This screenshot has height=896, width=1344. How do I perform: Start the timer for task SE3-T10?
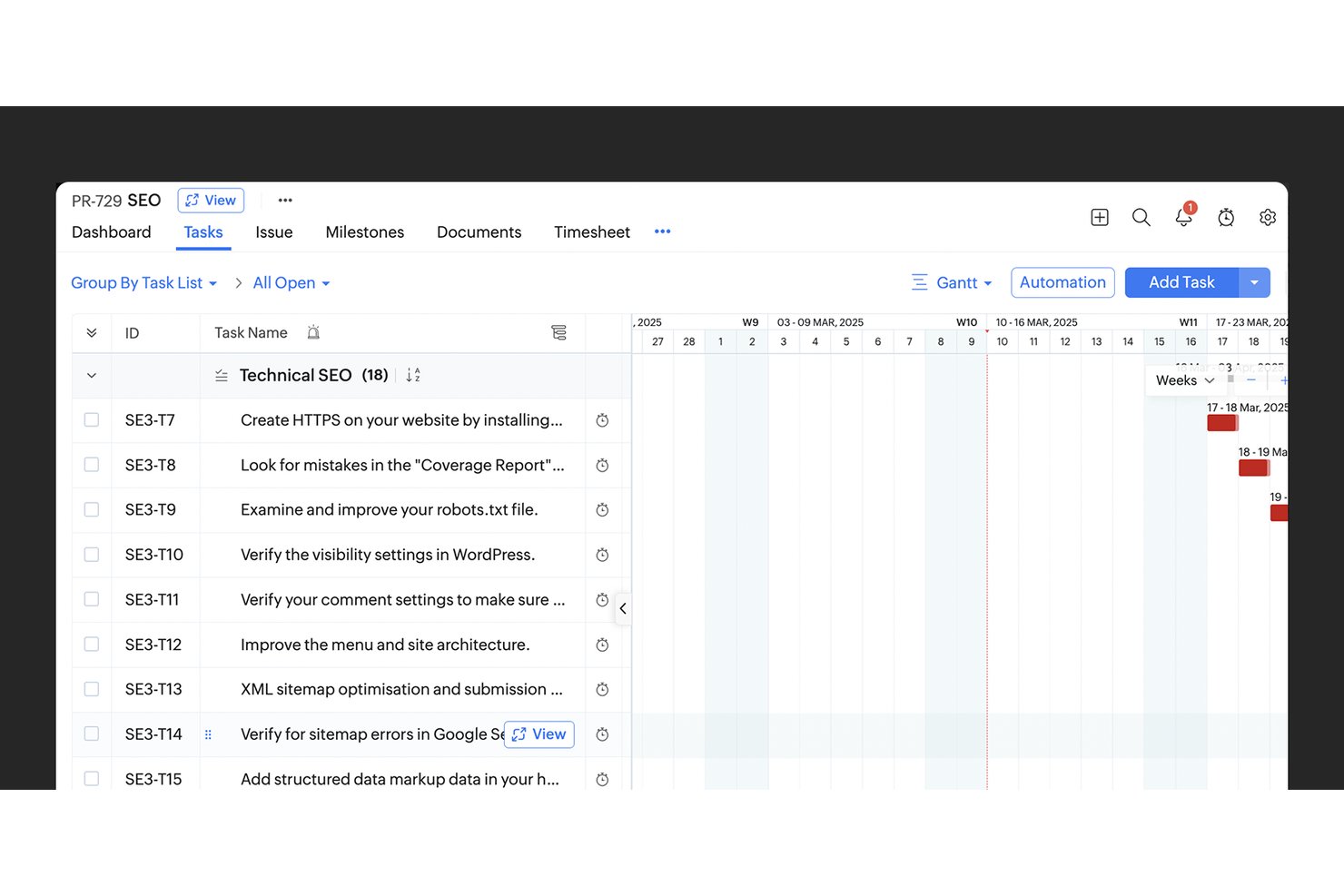coord(602,555)
